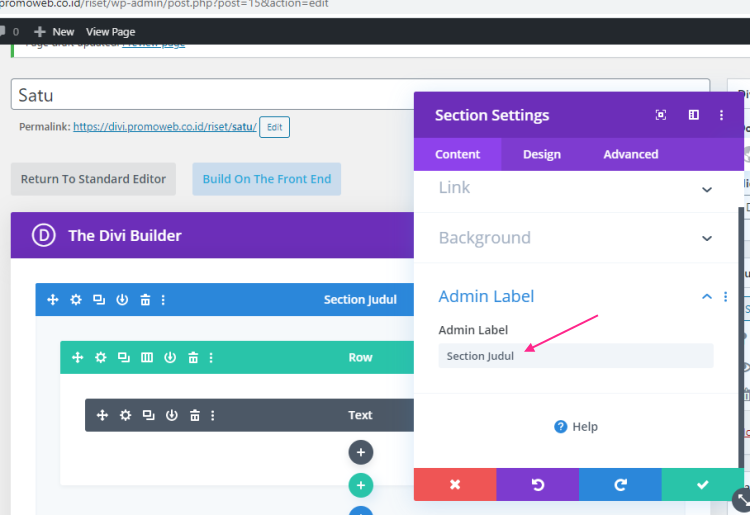Save Section Settings with green checkmark
Screen dimensions: 750x515
coord(703,485)
